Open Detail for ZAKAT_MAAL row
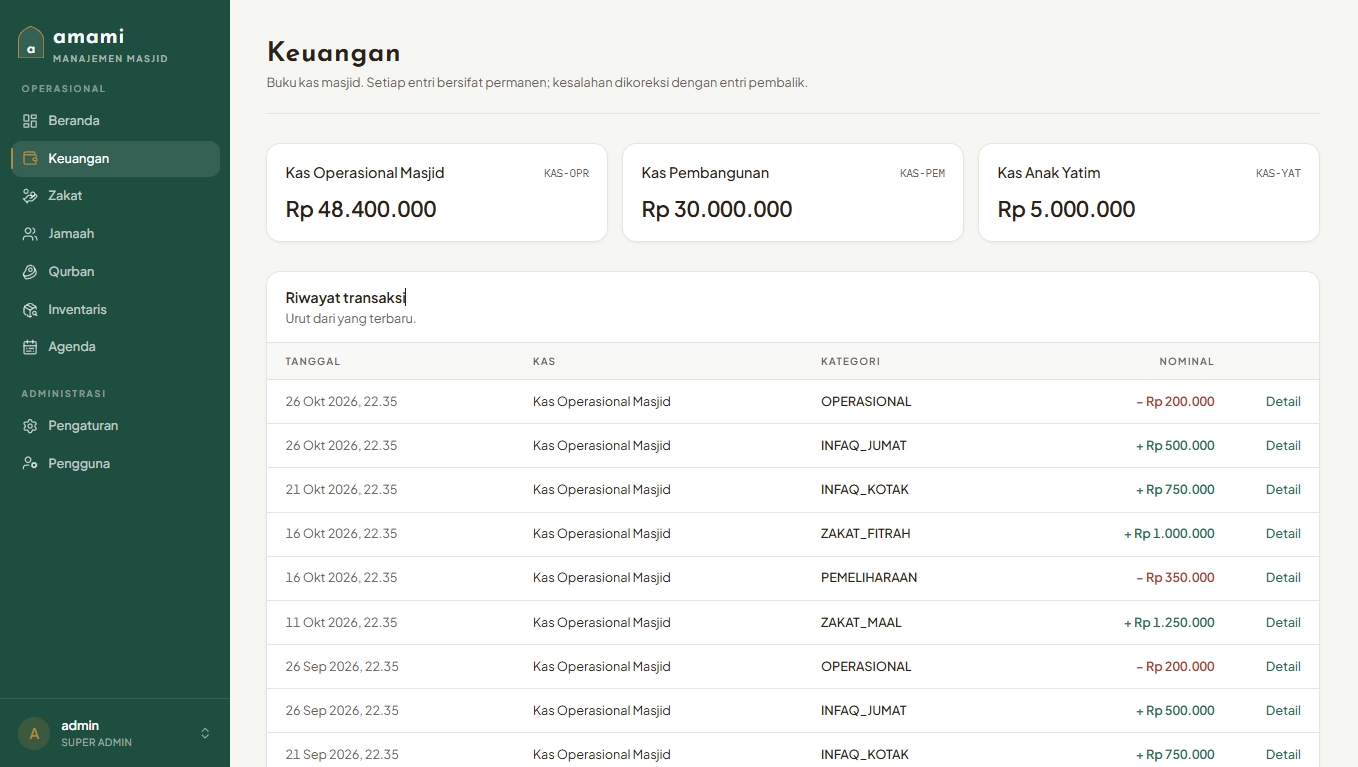This screenshot has width=1358, height=767. click(x=1283, y=623)
